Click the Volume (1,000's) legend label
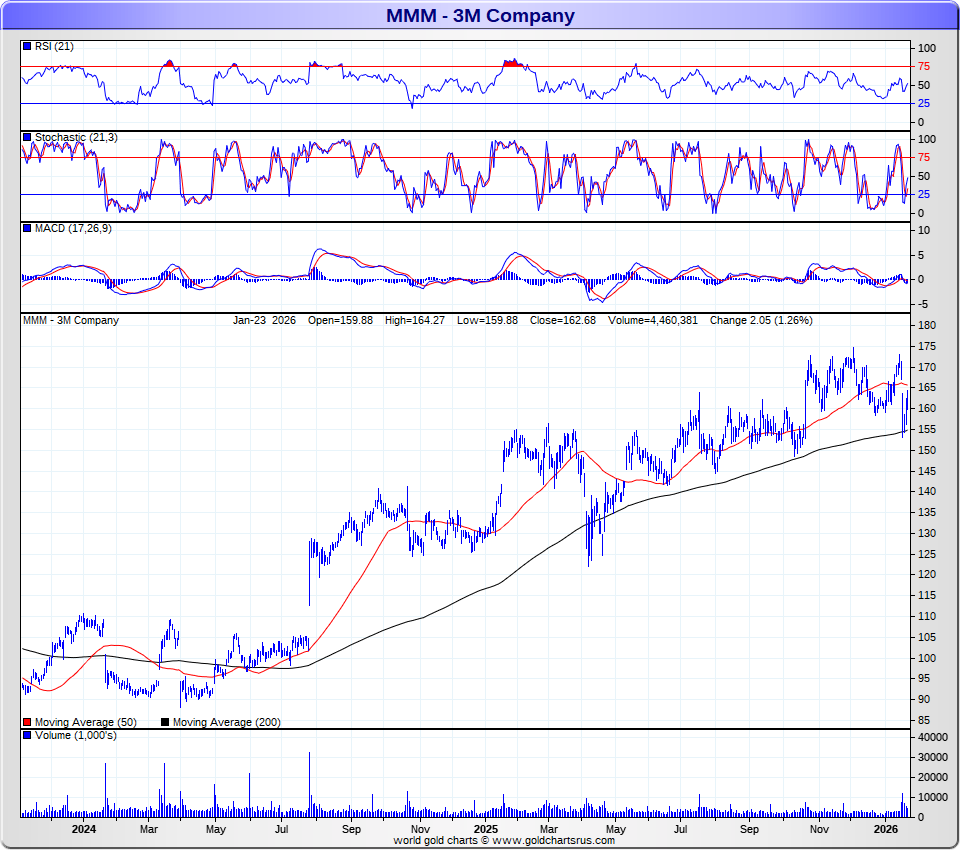Screen dimensions: 960x850 75,735
